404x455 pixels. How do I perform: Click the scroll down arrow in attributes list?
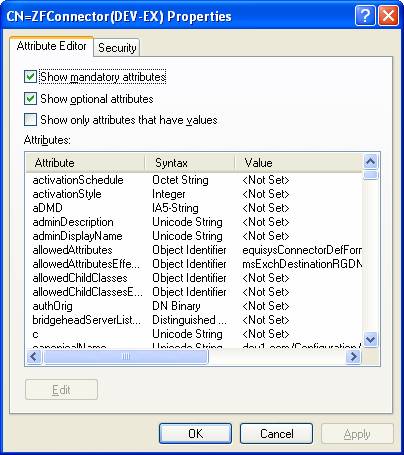370,340
